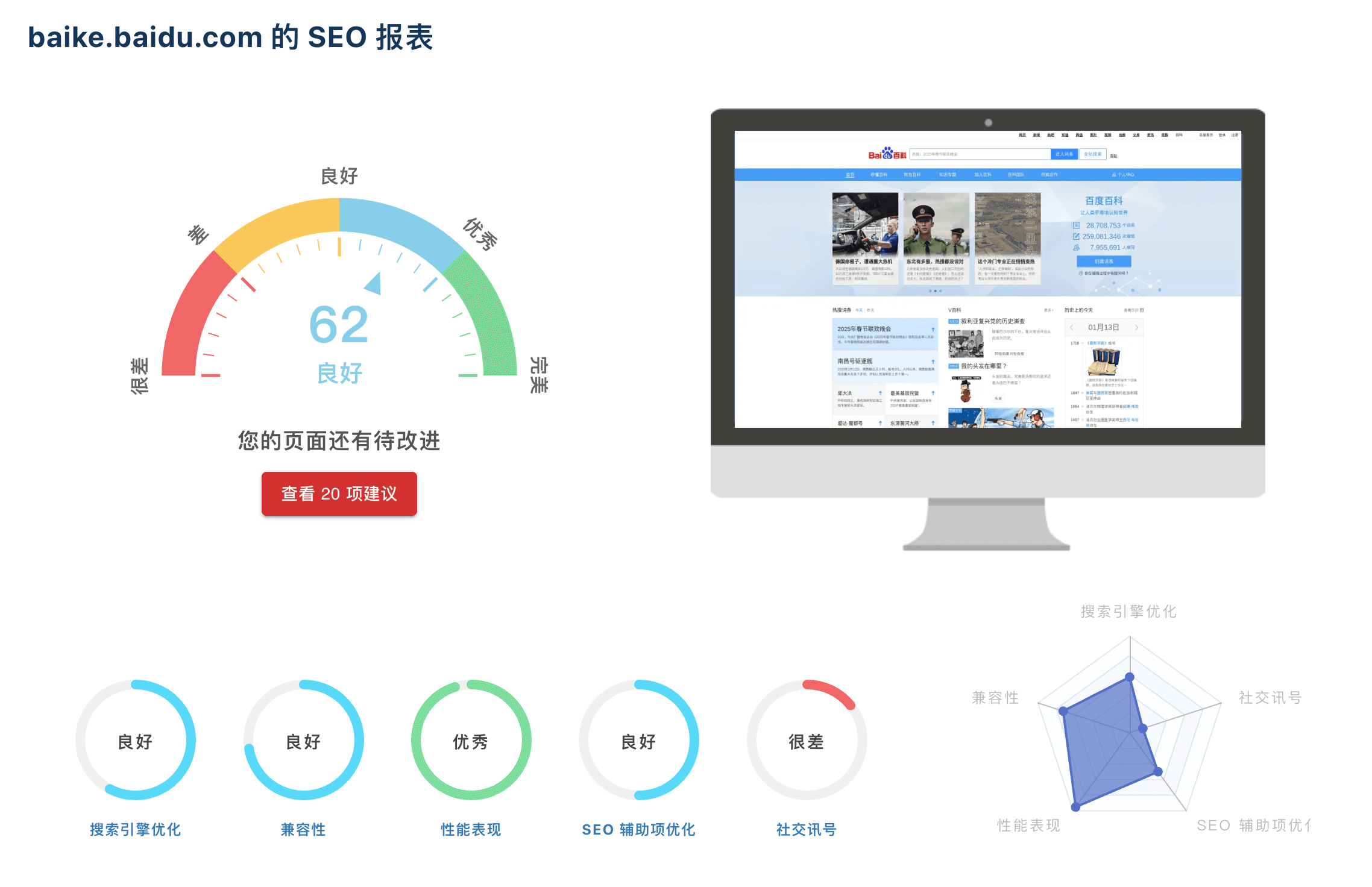This screenshot has height=887, width=1372.
Task: Click the gauge 完美 end label
Action: pyautogui.click(x=538, y=374)
